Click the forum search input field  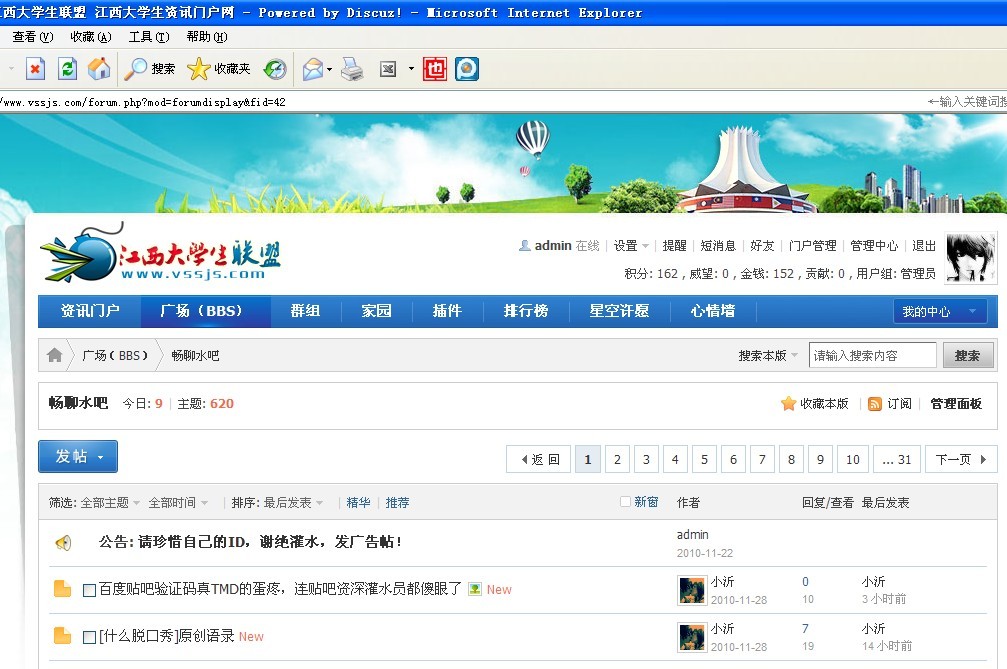[x=872, y=355]
